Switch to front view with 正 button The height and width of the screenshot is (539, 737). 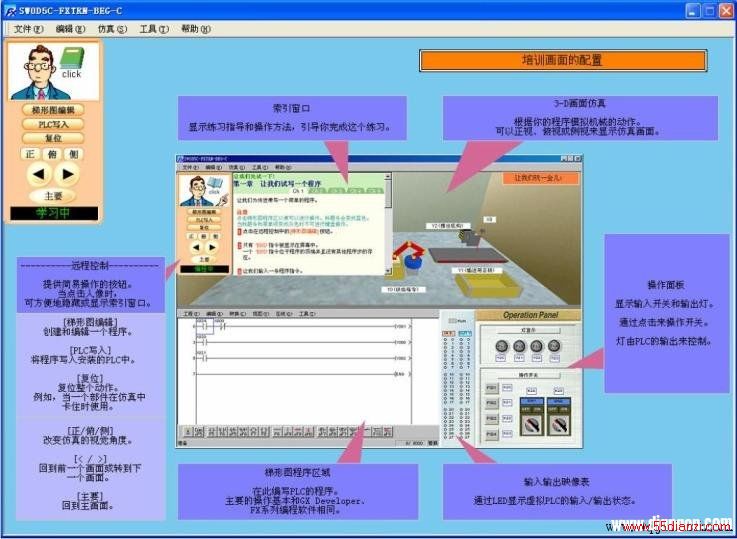tap(30, 154)
